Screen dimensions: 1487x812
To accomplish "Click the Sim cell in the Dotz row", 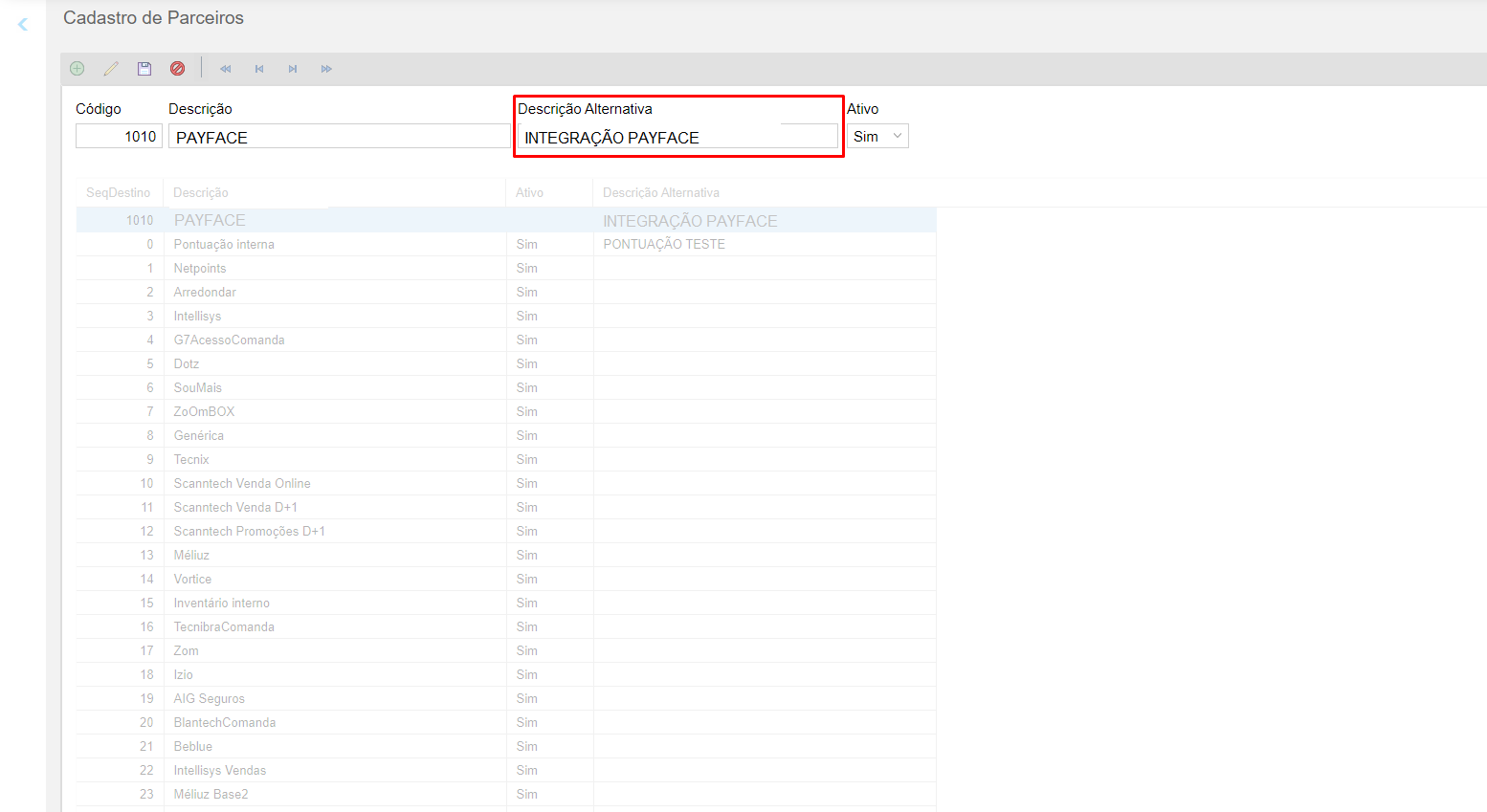I will [x=549, y=363].
